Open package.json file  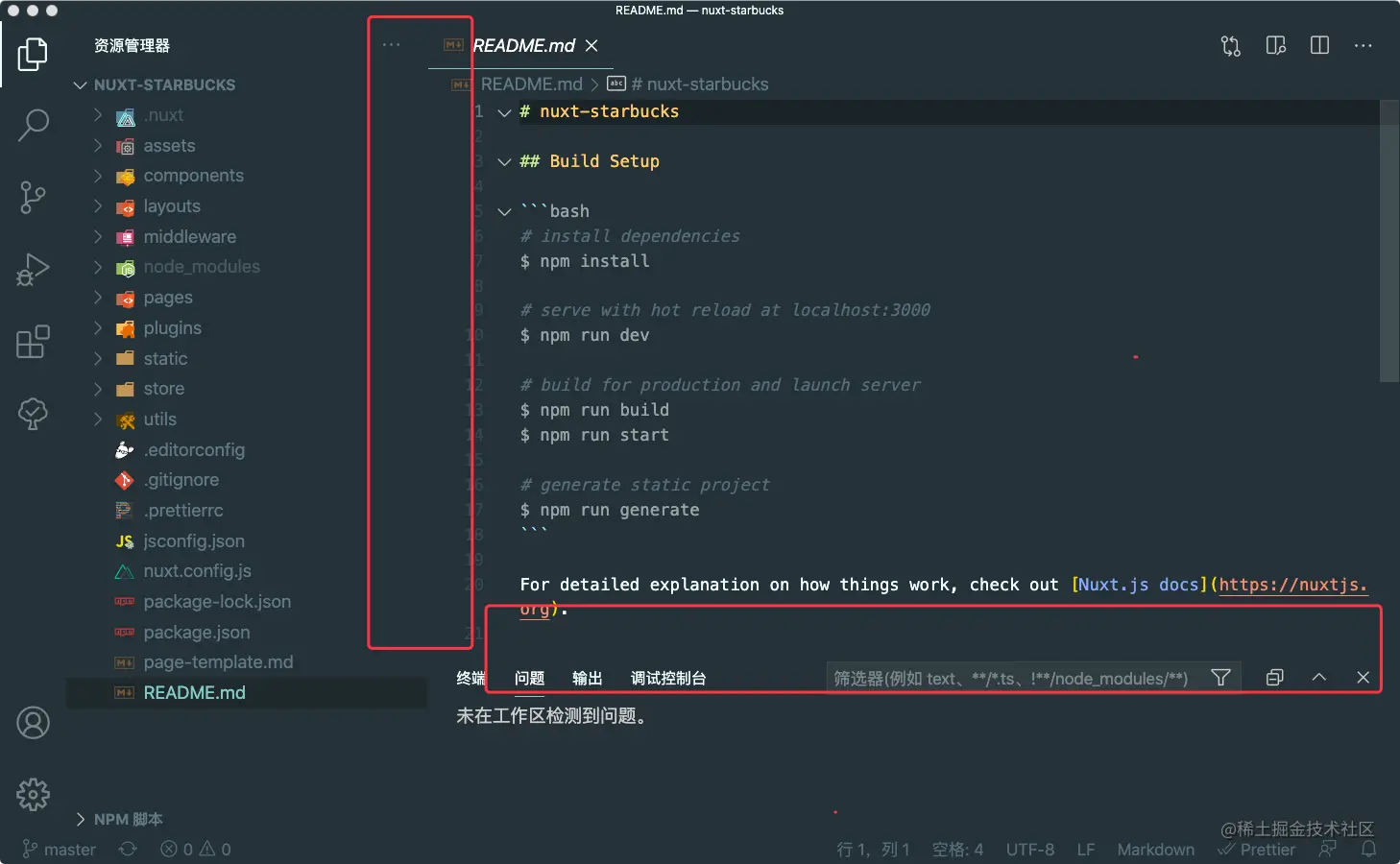tap(196, 633)
